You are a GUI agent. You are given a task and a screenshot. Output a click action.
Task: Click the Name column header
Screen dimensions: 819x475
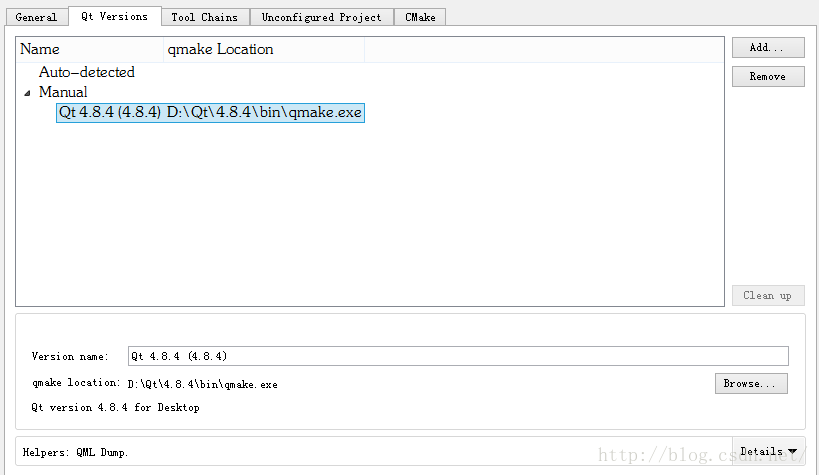[x=90, y=49]
